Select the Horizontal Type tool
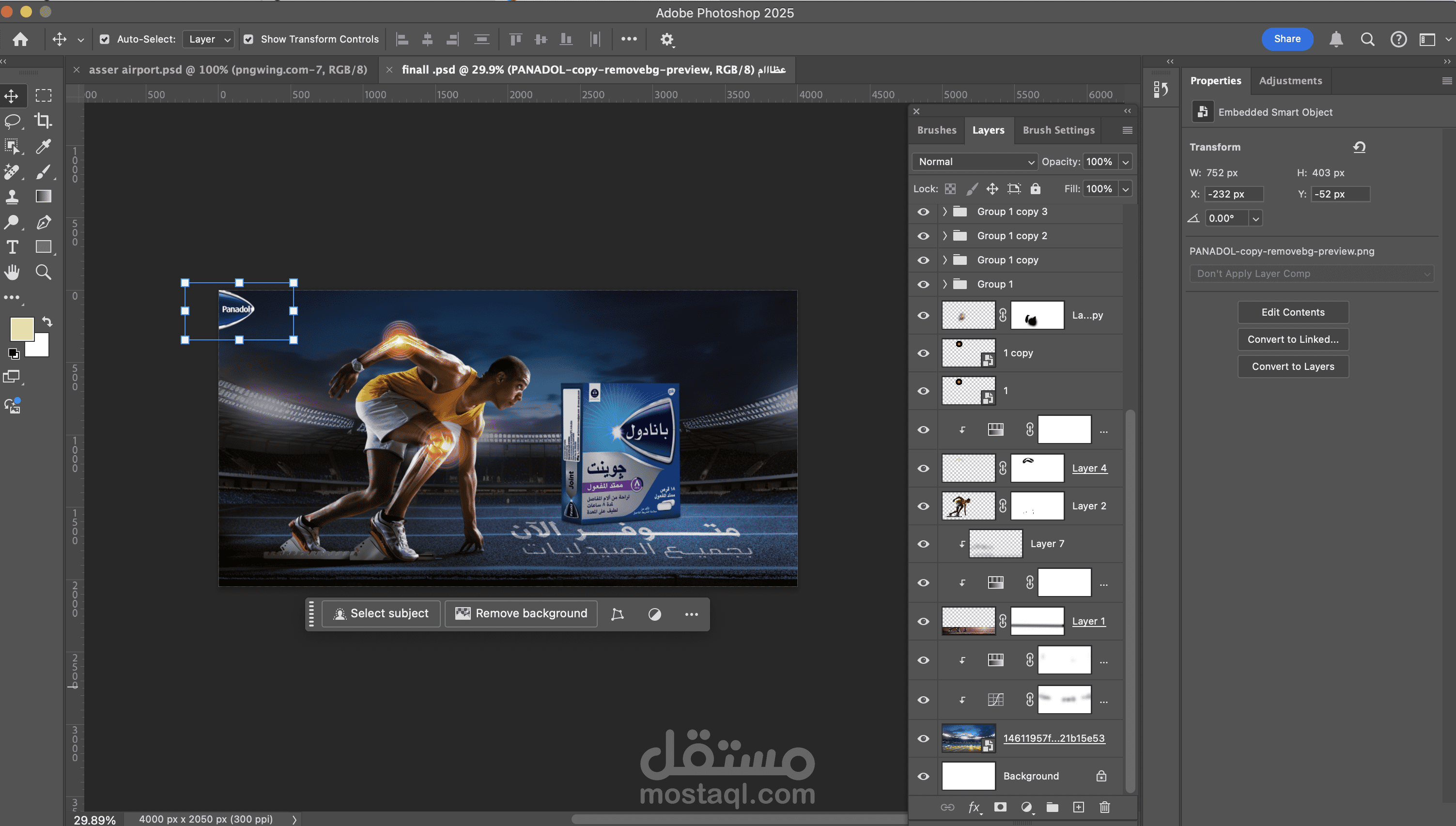Viewport: 1456px width, 826px height. tap(12, 247)
